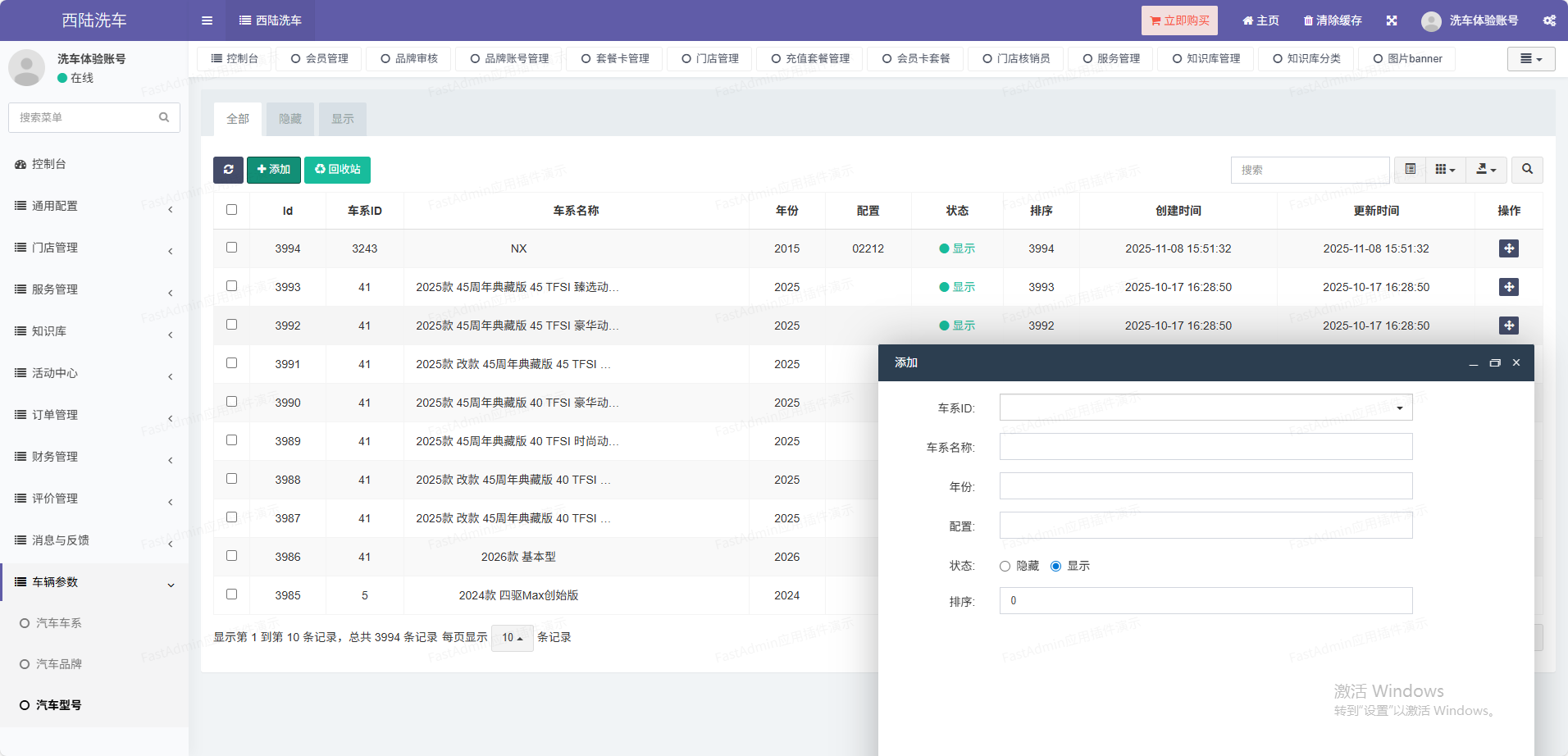
Task: Tick the select-all checkbox in the table header
Action: point(232,210)
